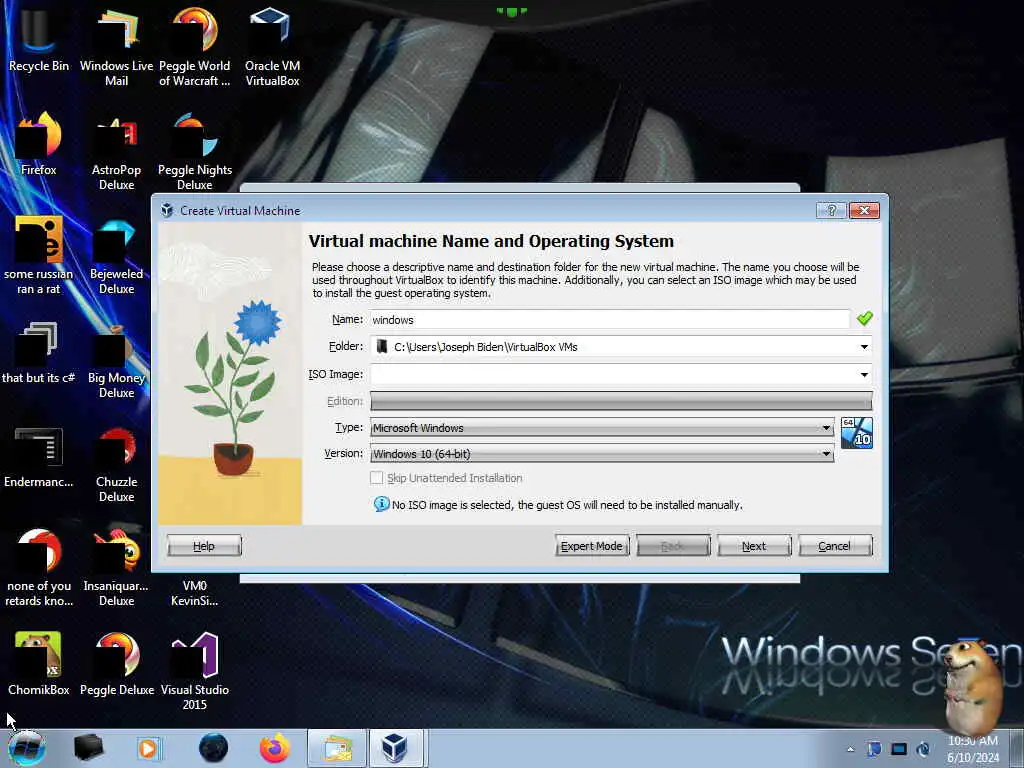This screenshot has width=1024, height=768.
Task: Click the info icon beside No ISO message
Action: point(381,504)
